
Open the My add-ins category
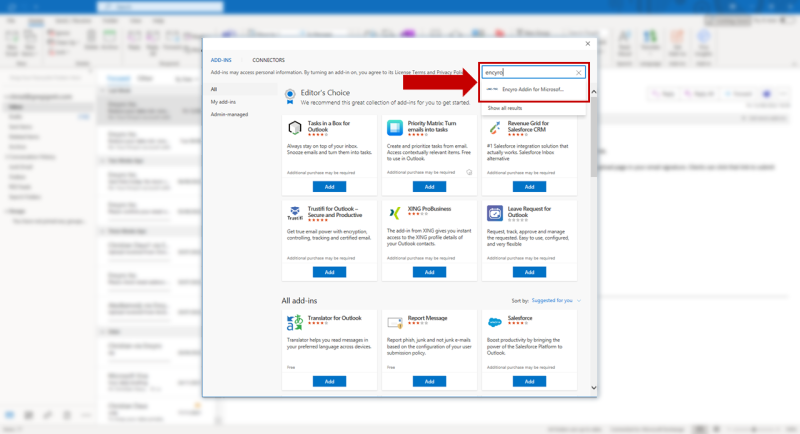pos(223,102)
